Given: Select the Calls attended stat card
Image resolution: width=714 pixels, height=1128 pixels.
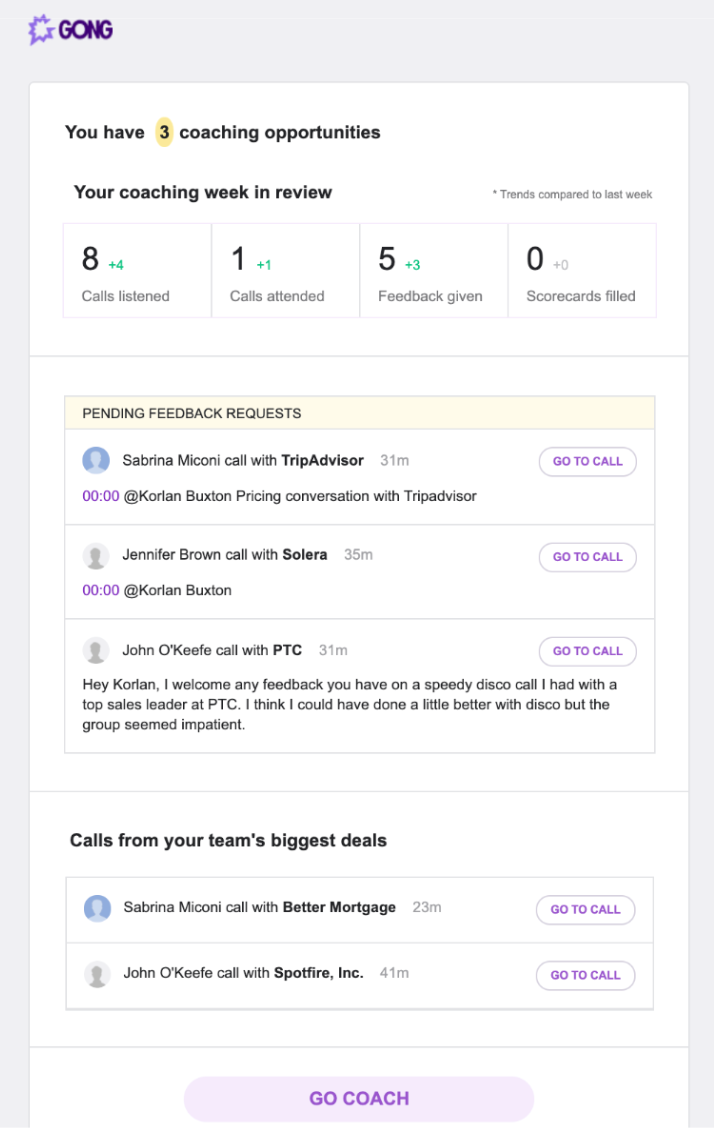Looking at the screenshot, I should pos(285,270).
